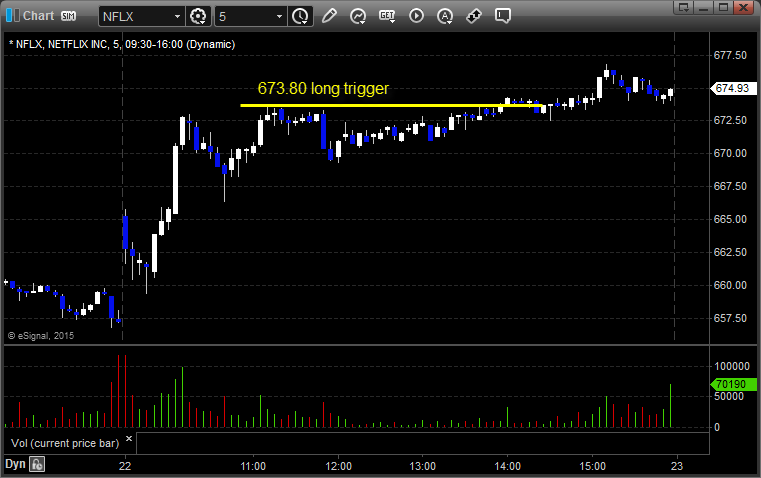Viewport: 761px width, 478px height.
Task: Close the Vol (current price bar) tab
Action: tap(129, 439)
